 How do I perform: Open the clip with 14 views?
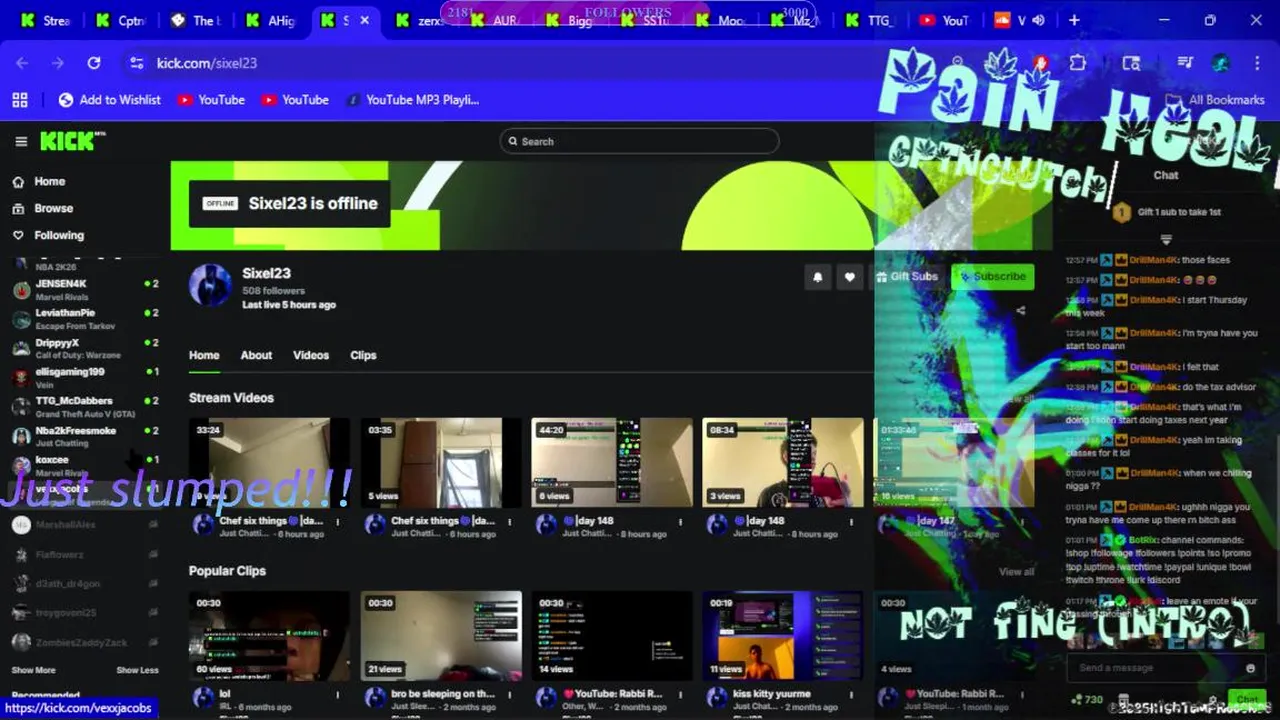[x=612, y=636]
